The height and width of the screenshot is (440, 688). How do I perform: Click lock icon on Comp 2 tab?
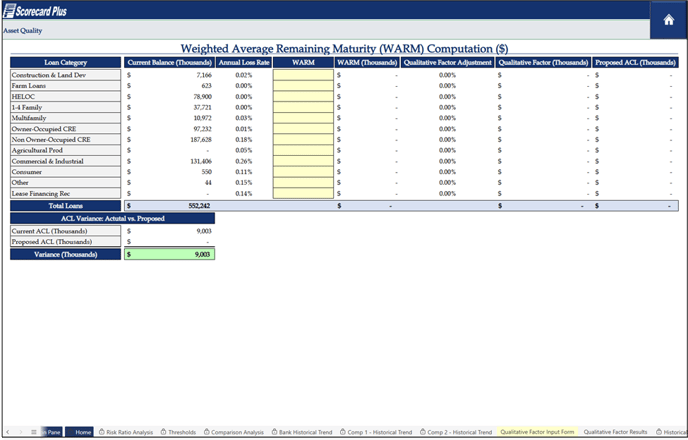(x=423, y=432)
